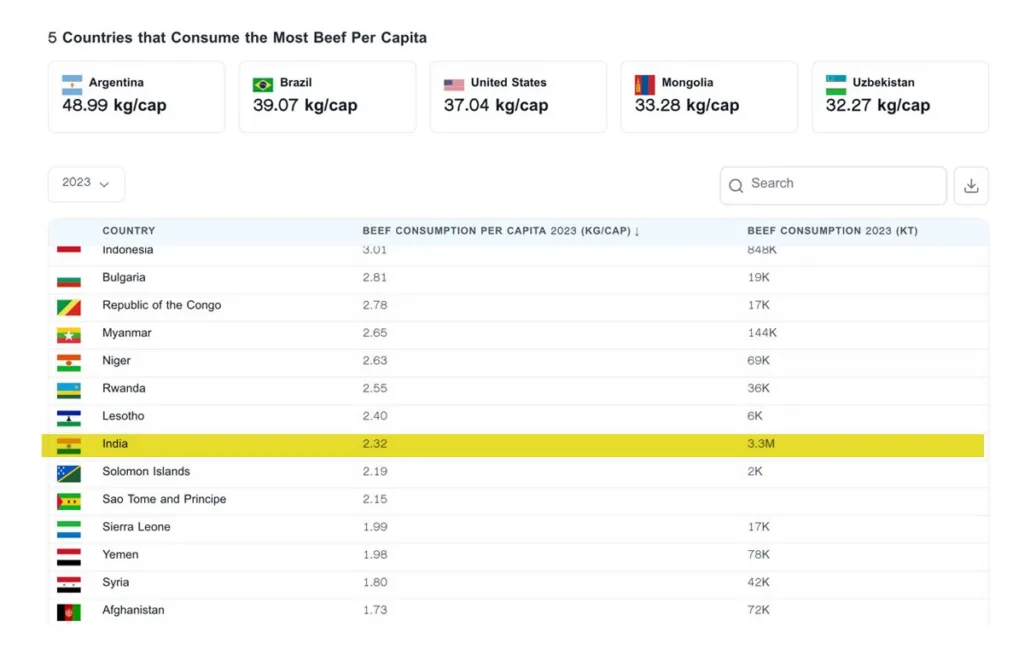This screenshot has width=1024, height=655.
Task: Click the download icon button
Action: tap(970, 186)
